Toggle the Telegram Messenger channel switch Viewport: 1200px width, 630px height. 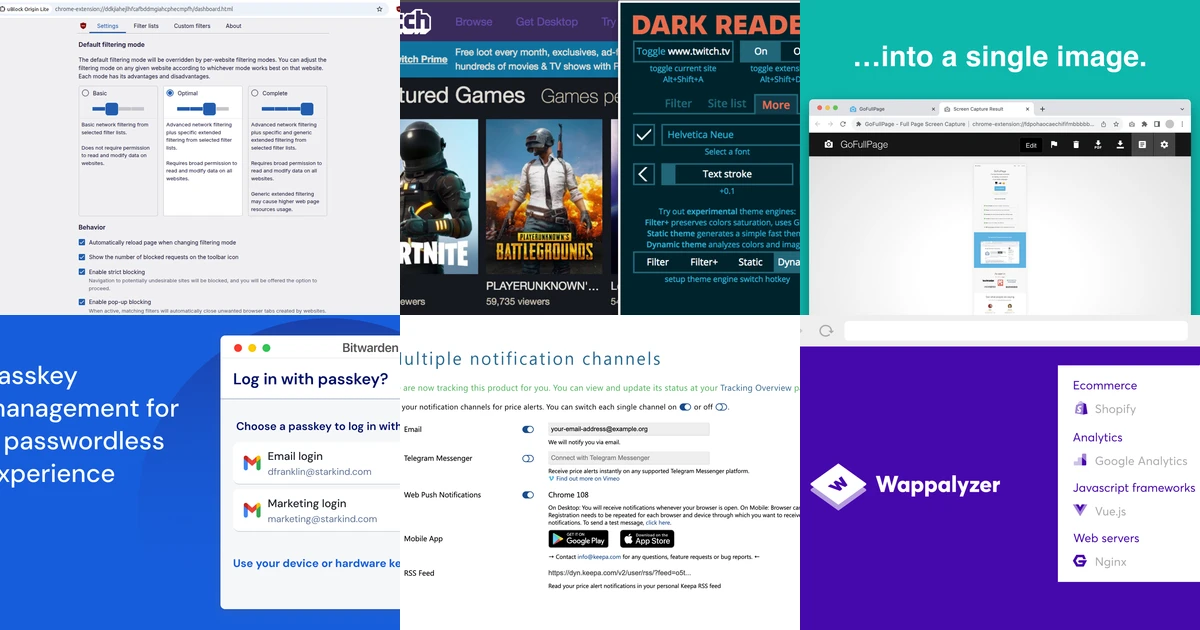pos(528,458)
